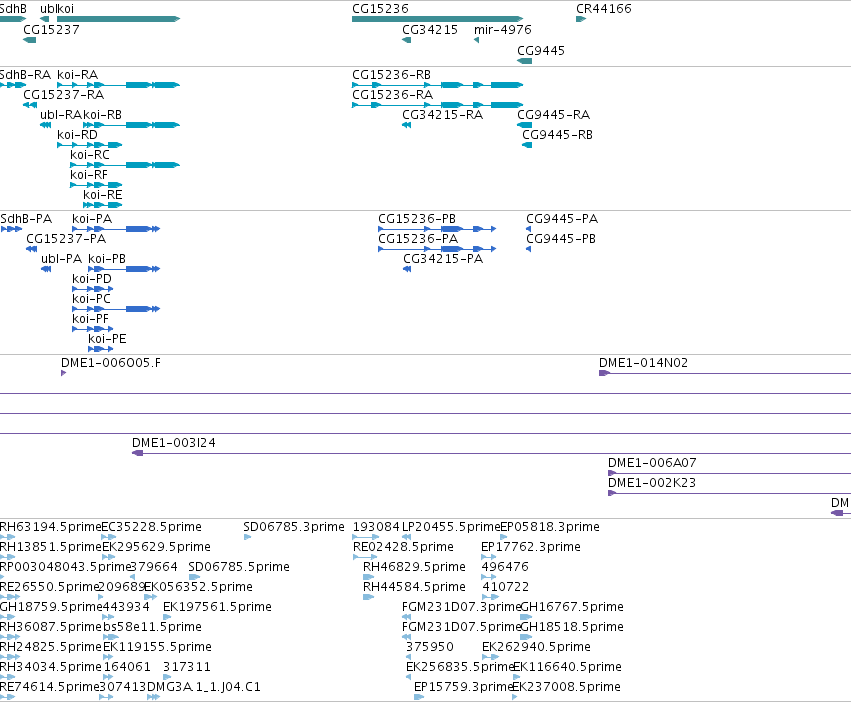Open the CG15237-PA protein label
This screenshot has width=851, height=702.
pyautogui.click(x=66, y=239)
